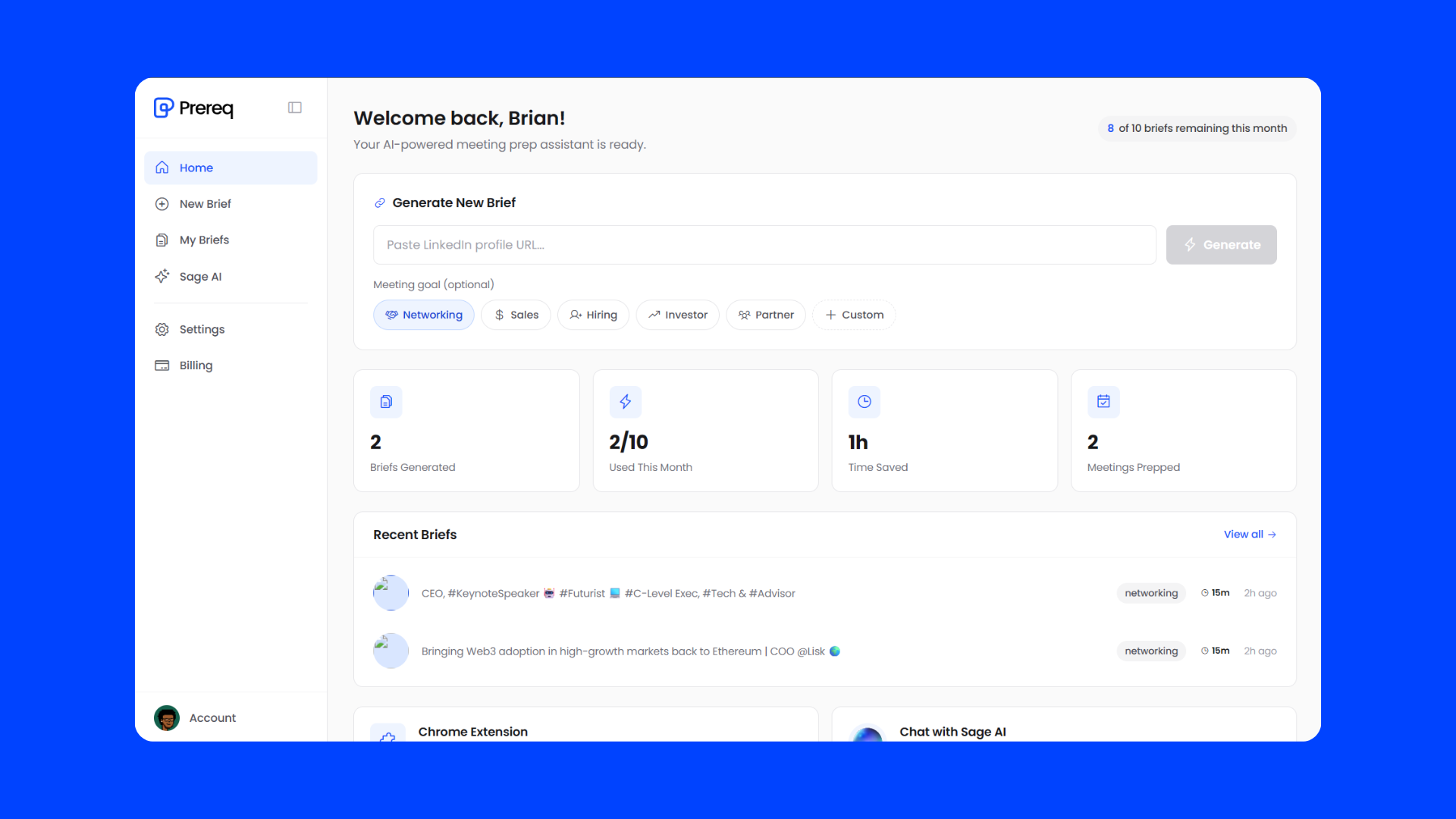The height and width of the screenshot is (819, 1456).
Task: Click the account avatar picture
Action: click(167, 717)
